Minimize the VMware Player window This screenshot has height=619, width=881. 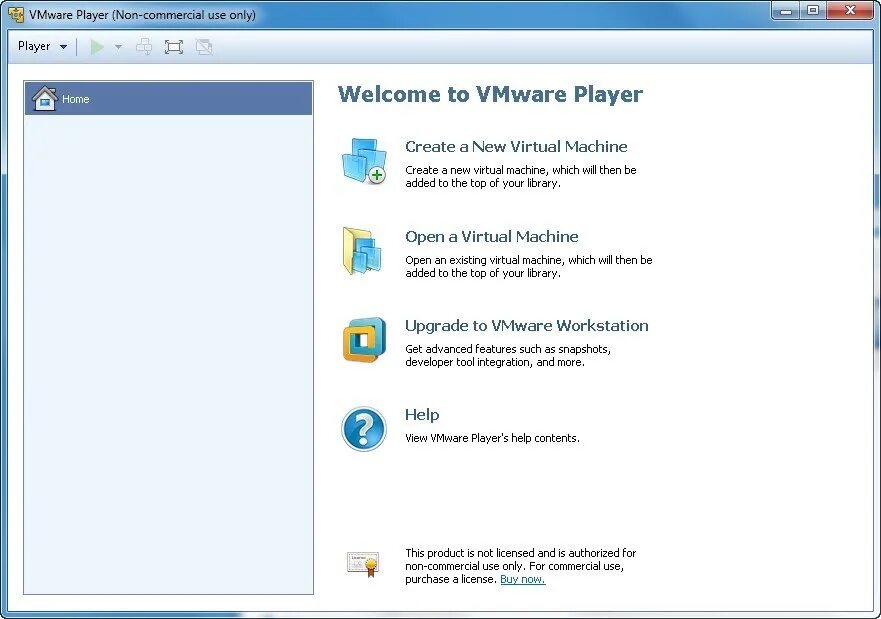(x=786, y=11)
